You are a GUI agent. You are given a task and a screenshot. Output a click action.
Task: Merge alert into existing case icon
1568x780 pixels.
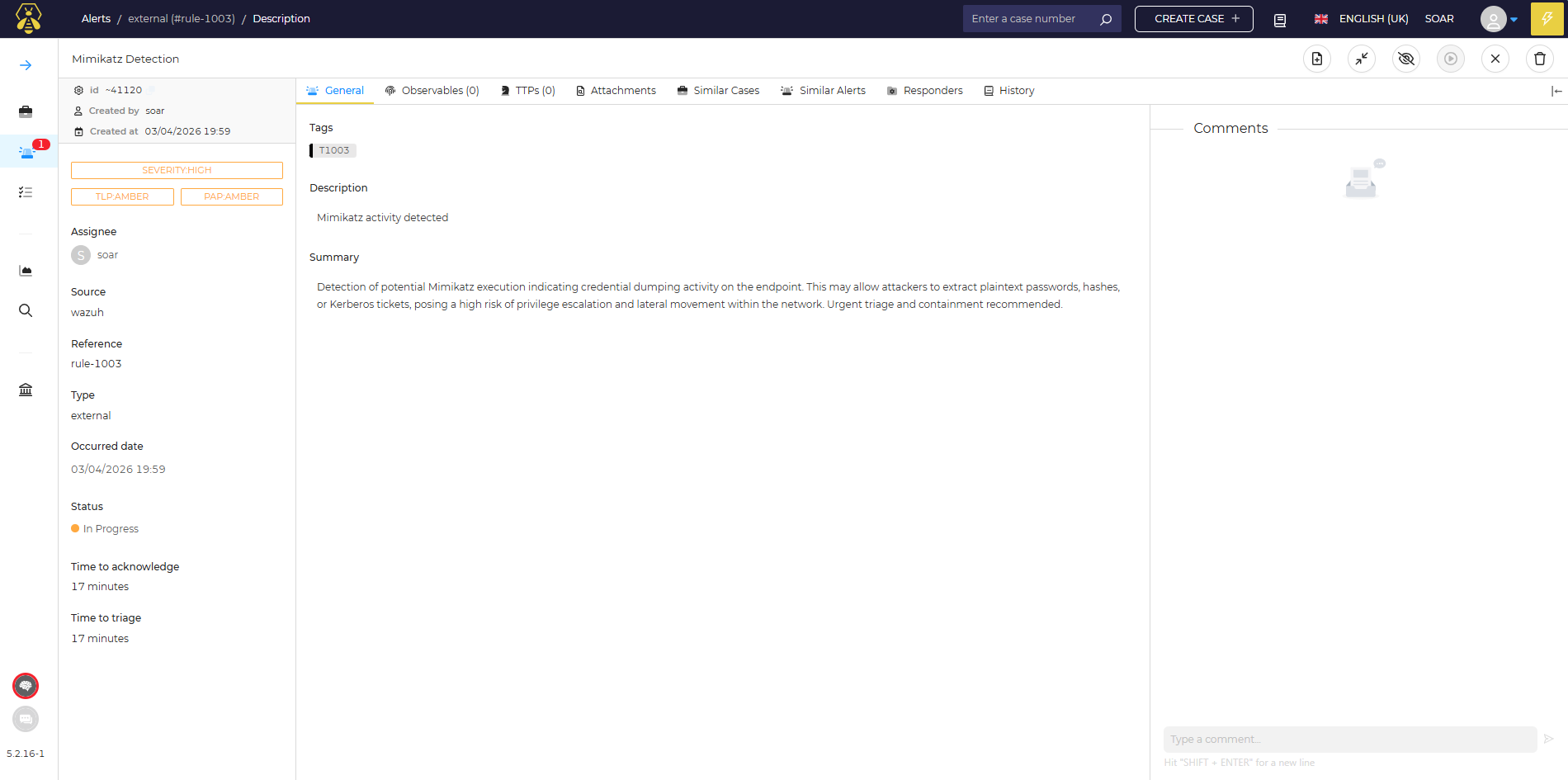tap(1362, 59)
